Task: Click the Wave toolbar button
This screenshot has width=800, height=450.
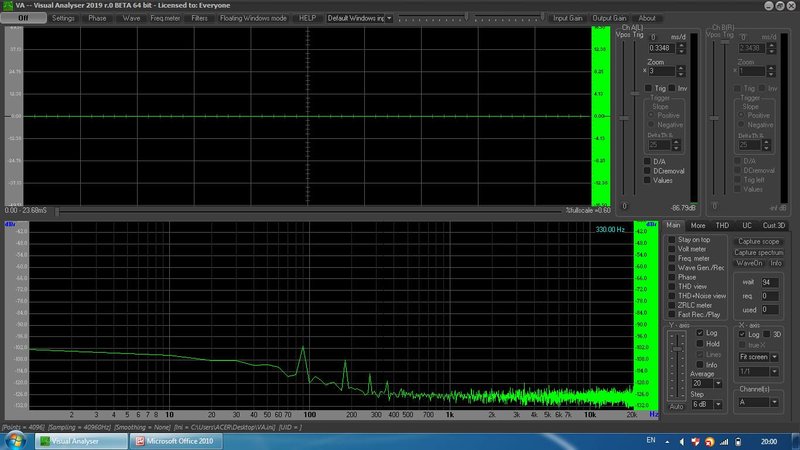Action: pyautogui.click(x=131, y=18)
